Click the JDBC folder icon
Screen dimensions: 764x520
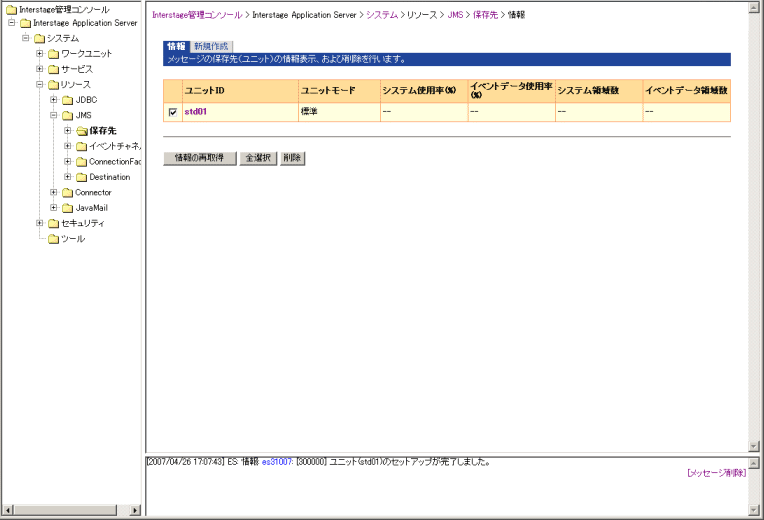point(68,100)
